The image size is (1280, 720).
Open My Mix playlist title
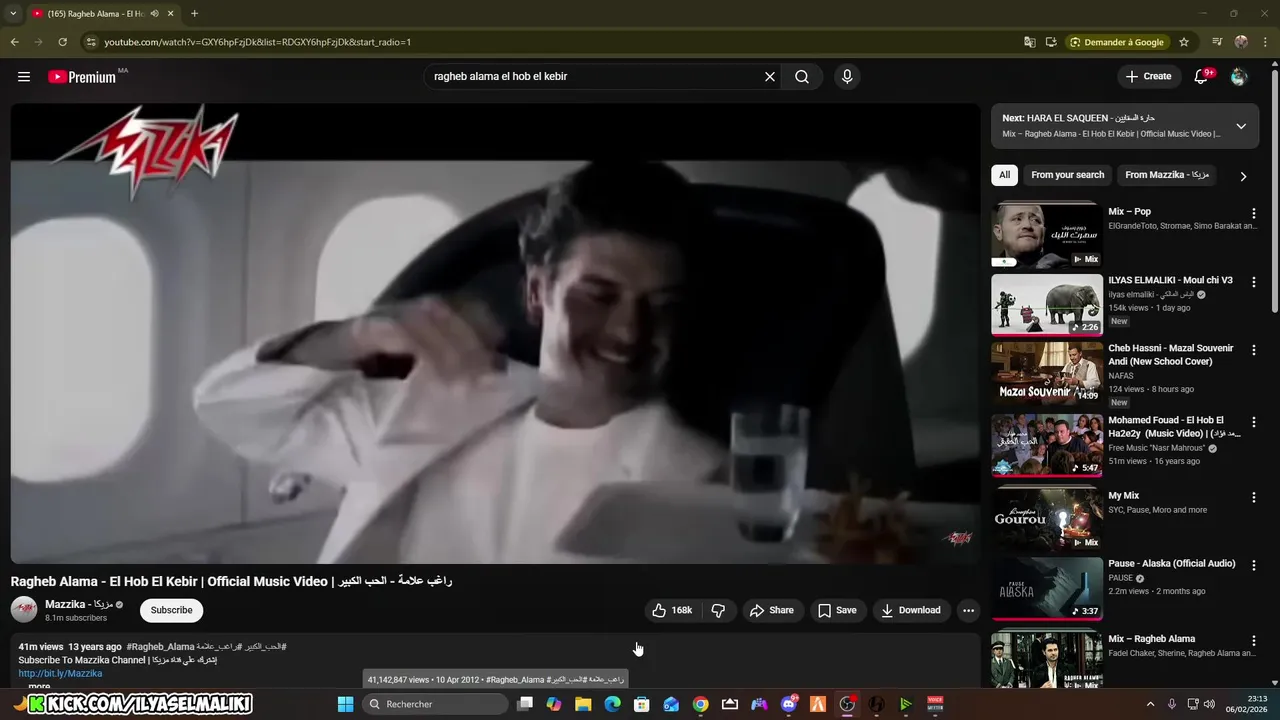click(1124, 496)
